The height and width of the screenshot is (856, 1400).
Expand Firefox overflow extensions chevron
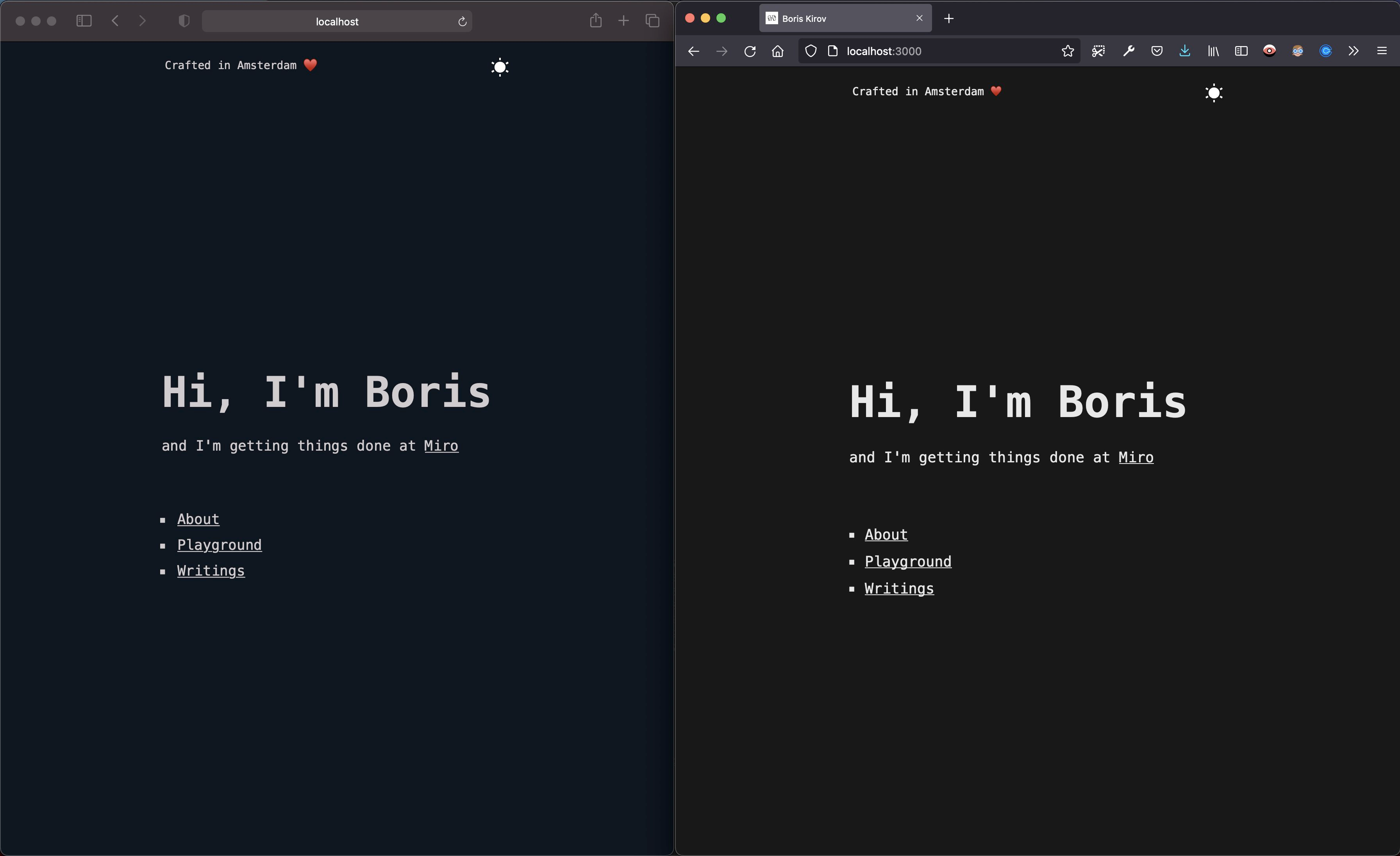(1354, 51)
